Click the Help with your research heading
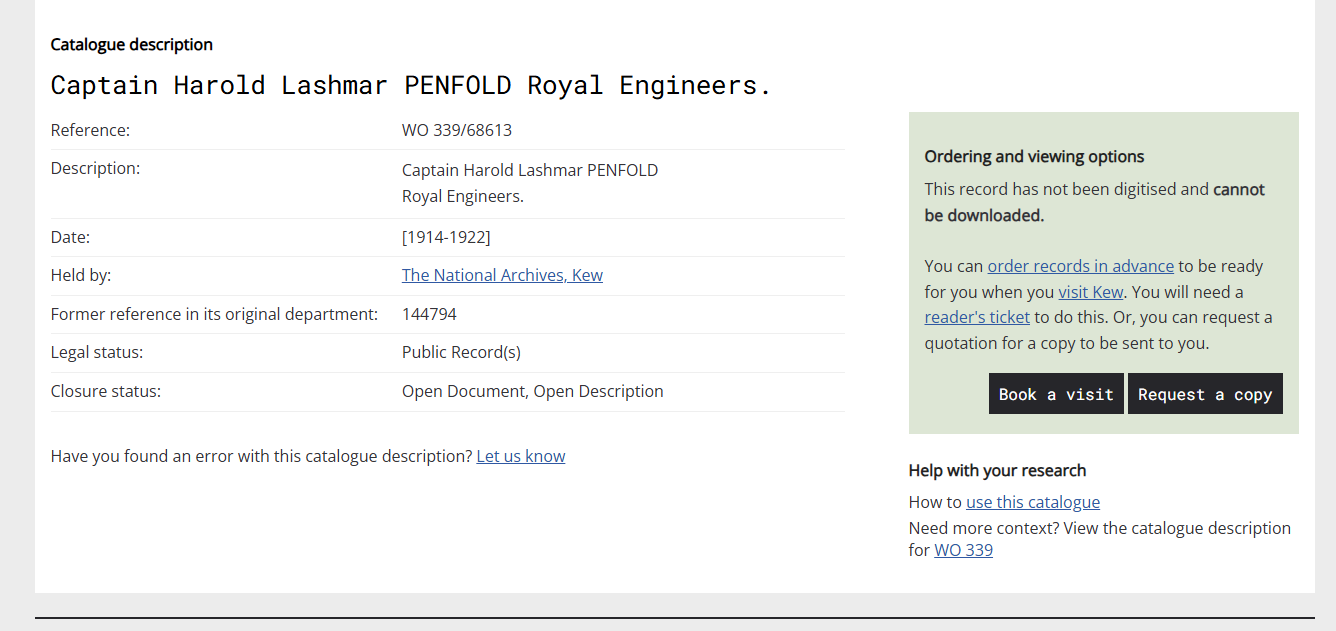 [x=997, y=470]
